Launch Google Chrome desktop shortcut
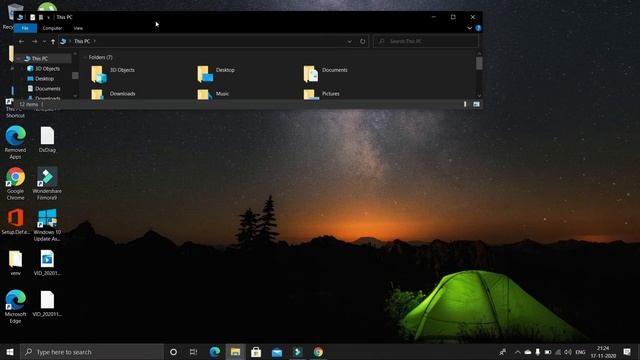 [16, 183]
